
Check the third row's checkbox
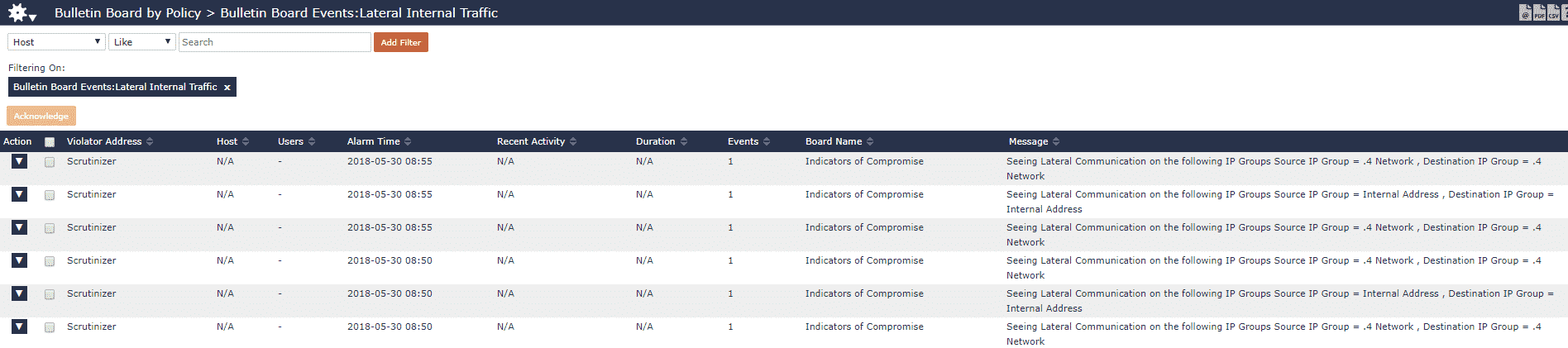click(x=50, y=228)
